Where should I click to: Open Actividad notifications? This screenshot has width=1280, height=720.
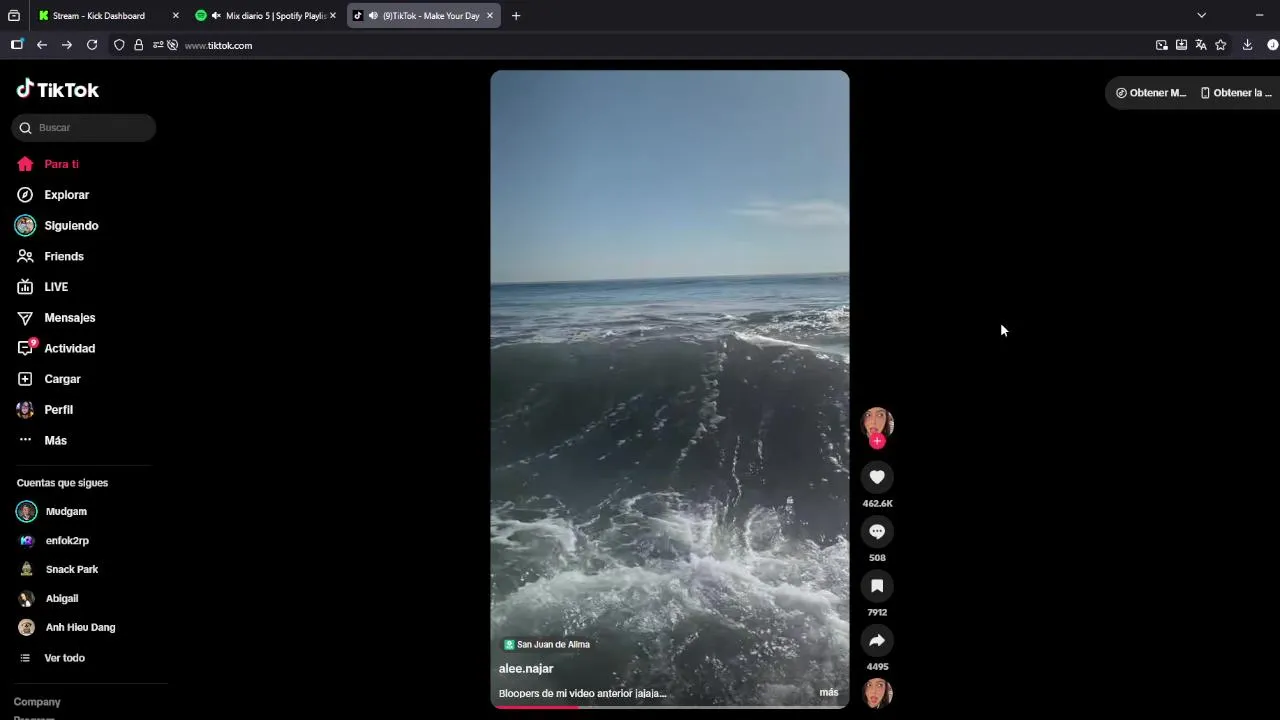point(56,349)
